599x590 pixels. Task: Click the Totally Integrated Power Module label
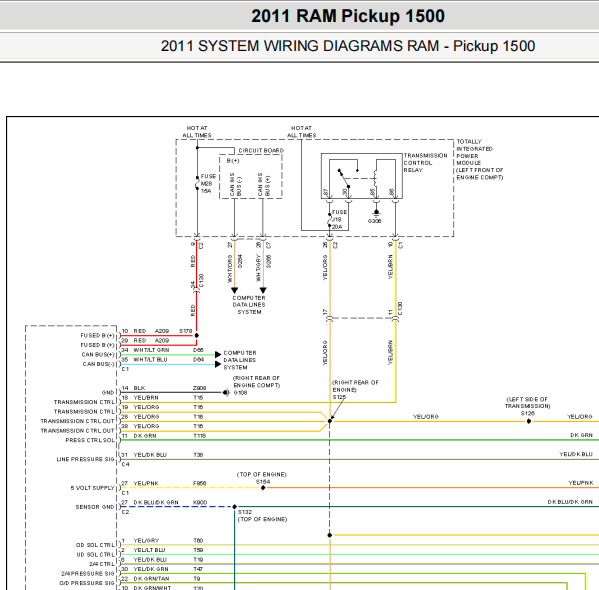point(479,159)
